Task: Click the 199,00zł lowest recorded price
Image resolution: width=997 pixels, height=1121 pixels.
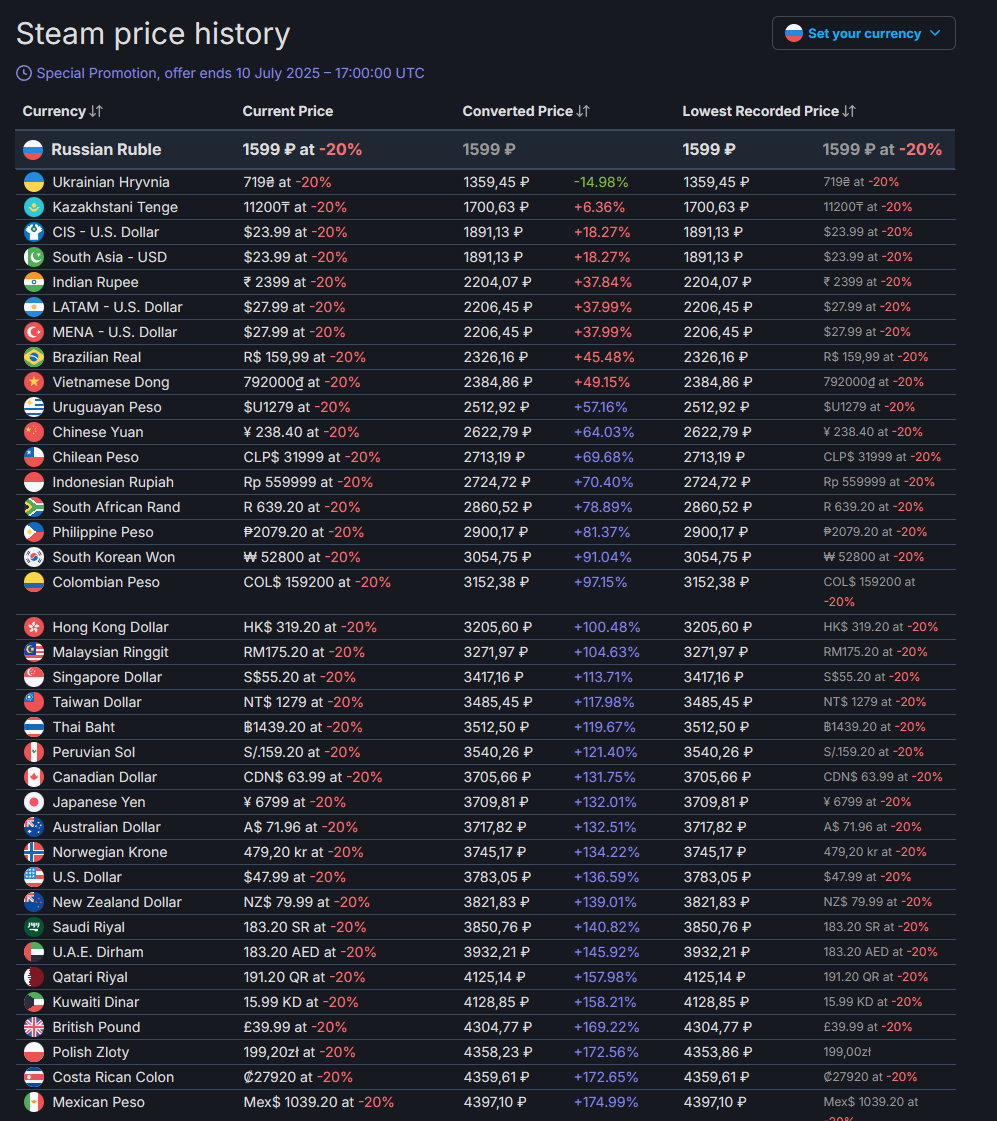Action: (847, 1053)
